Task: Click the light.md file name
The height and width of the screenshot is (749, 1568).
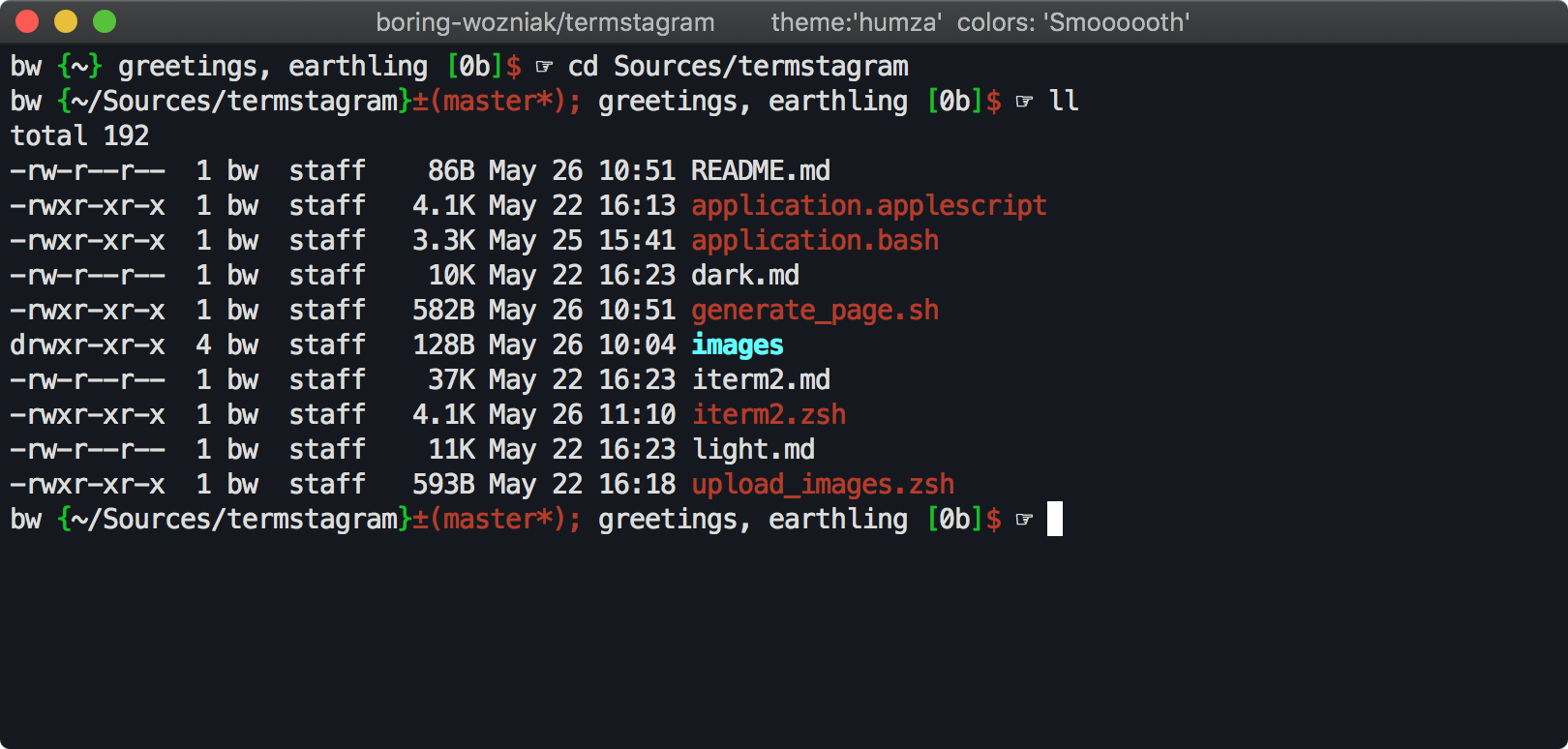Action: (753, 450)
